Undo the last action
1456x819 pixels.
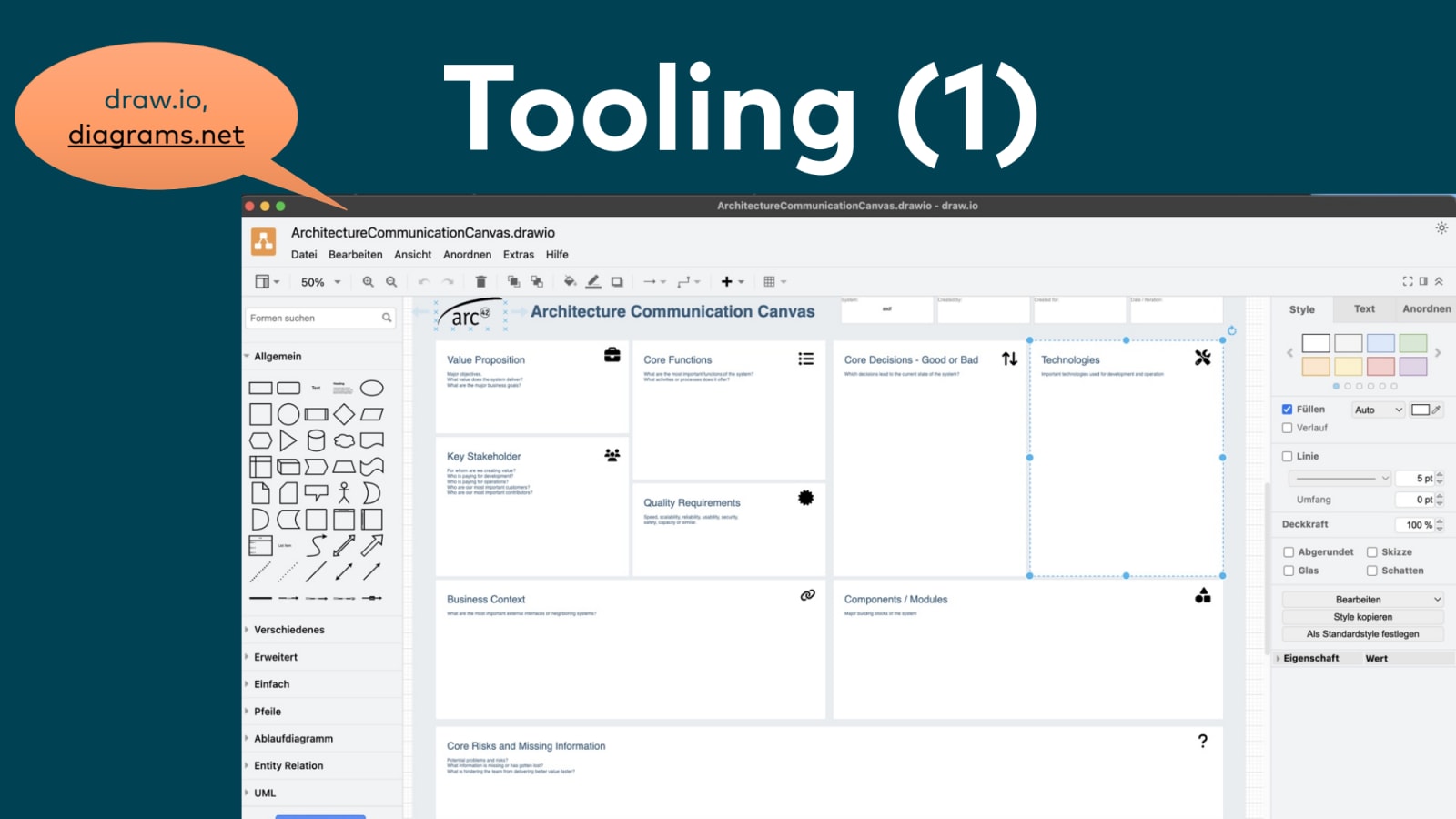(423, 282)
